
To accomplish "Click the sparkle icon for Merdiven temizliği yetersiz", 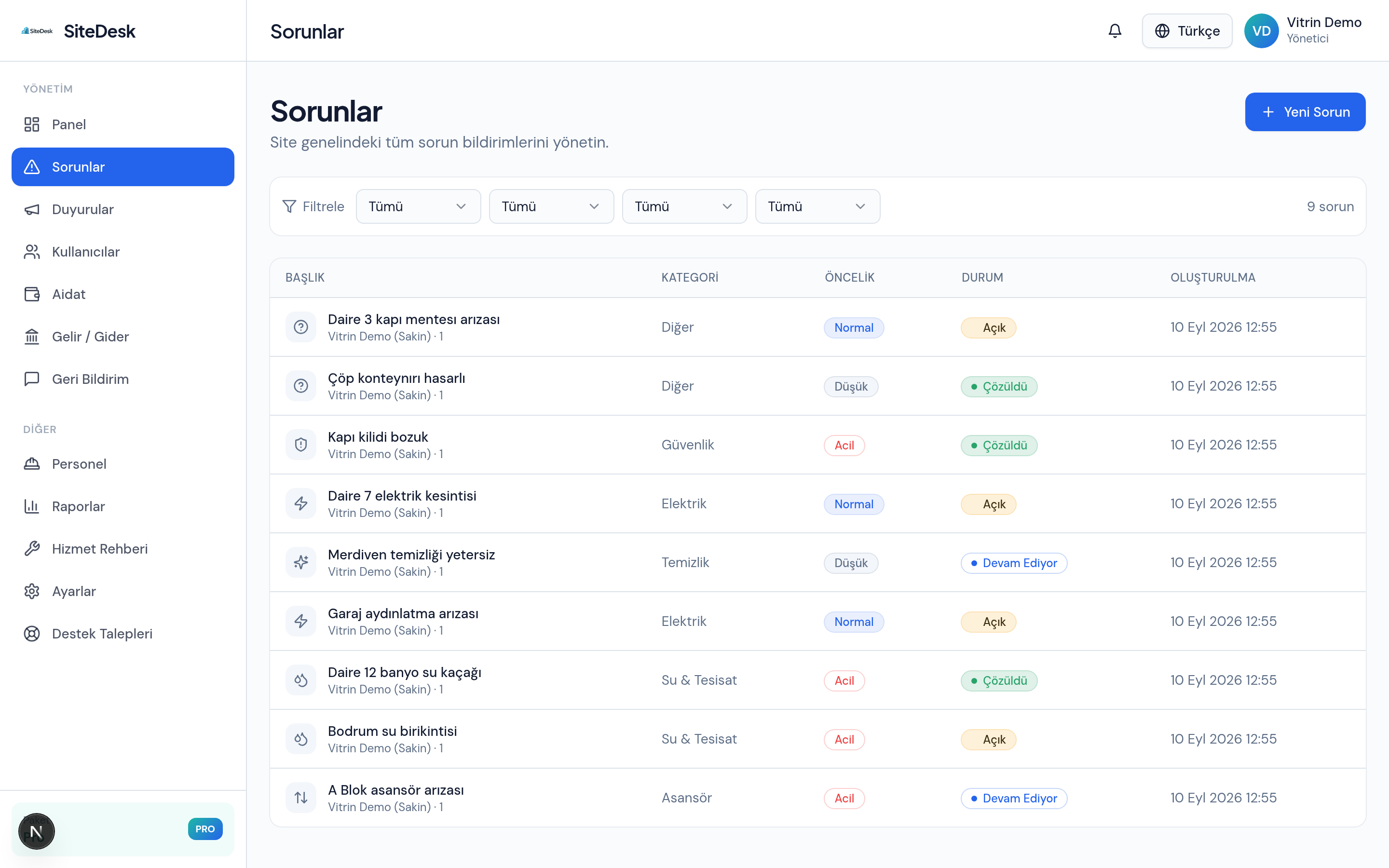I will tap(301, 563).
